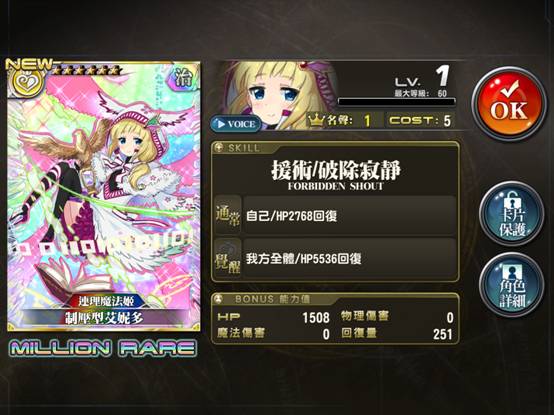Tap the character face portrait
Screen dimensions: 554x415
[x=276, y=95]
